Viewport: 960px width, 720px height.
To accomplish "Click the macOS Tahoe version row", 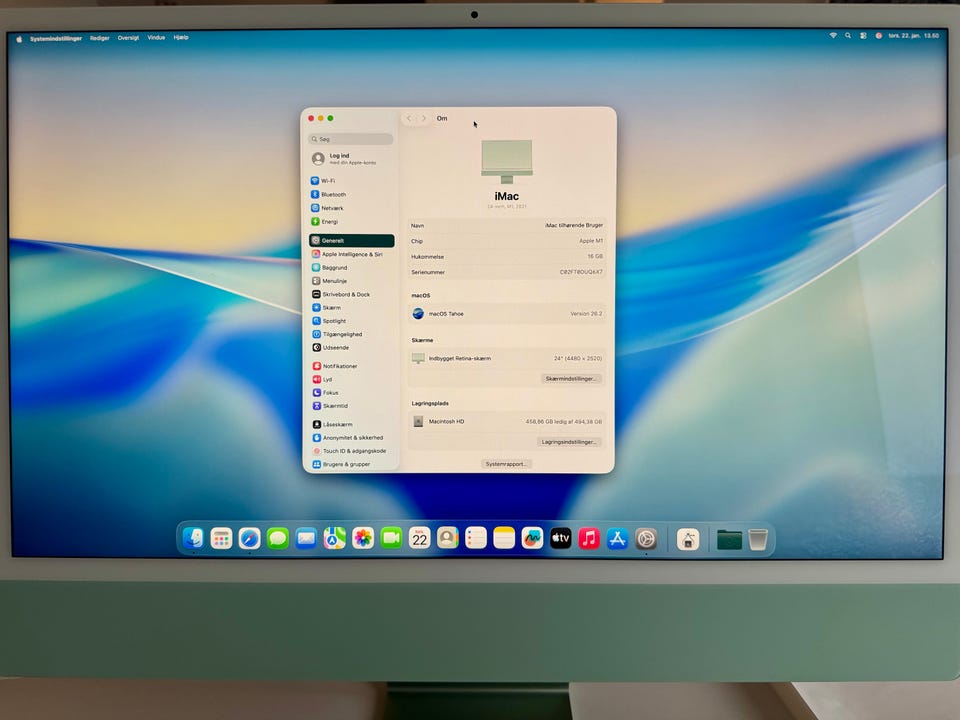I will pyautogui.click(x=507, y=313).
